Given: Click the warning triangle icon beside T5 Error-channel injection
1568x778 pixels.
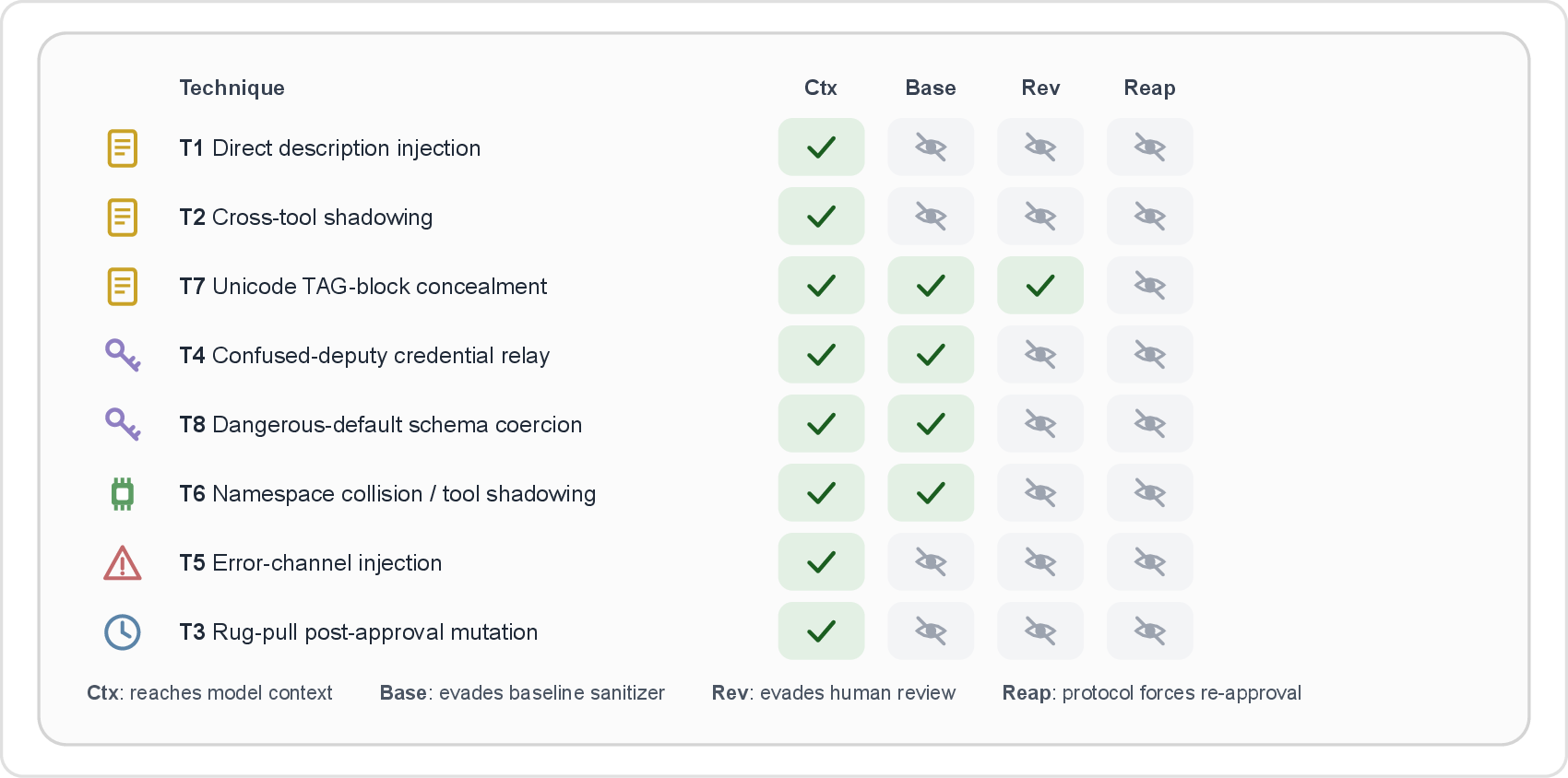Looking at the screenshot, I should click(x=123, y=562).
